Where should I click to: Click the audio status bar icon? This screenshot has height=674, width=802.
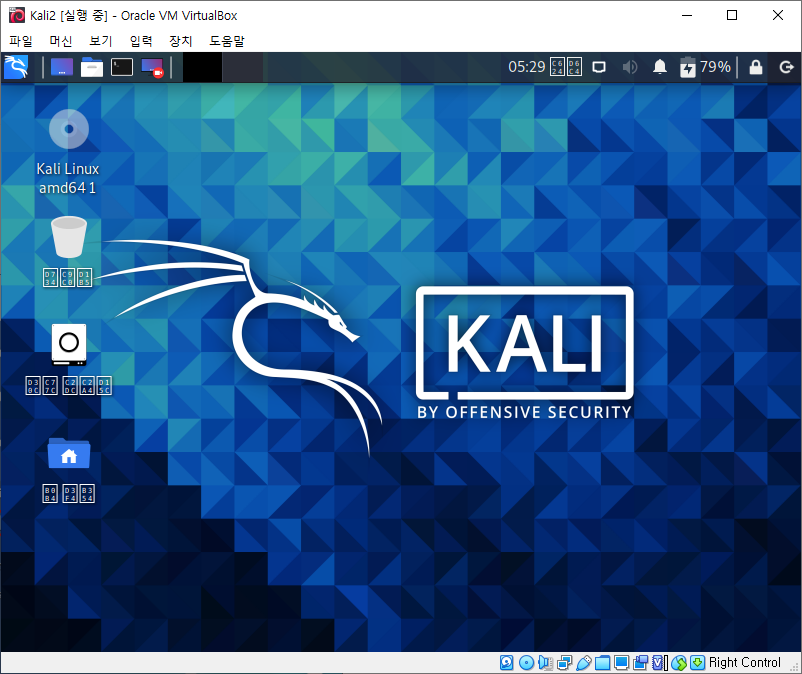(545, 663)
